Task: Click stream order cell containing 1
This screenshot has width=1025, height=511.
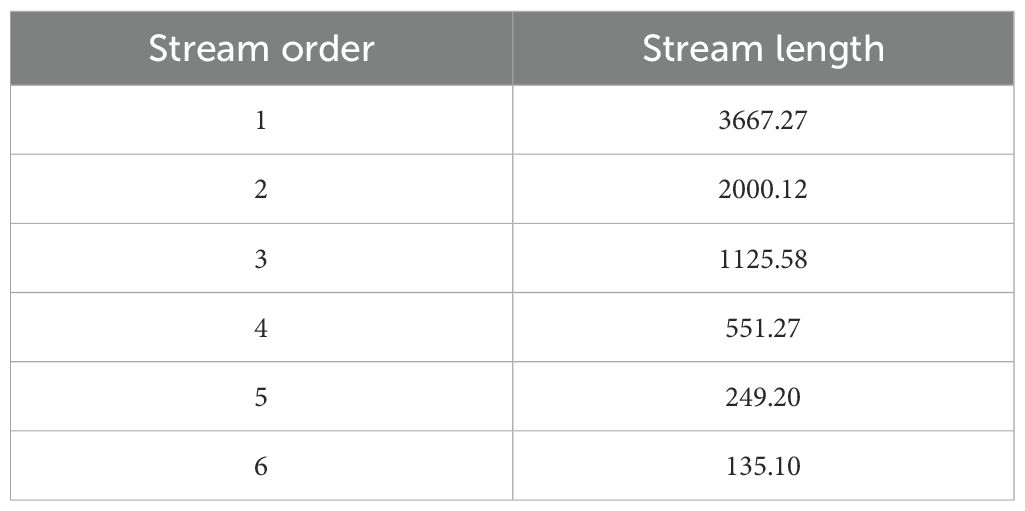Action: 261,120
